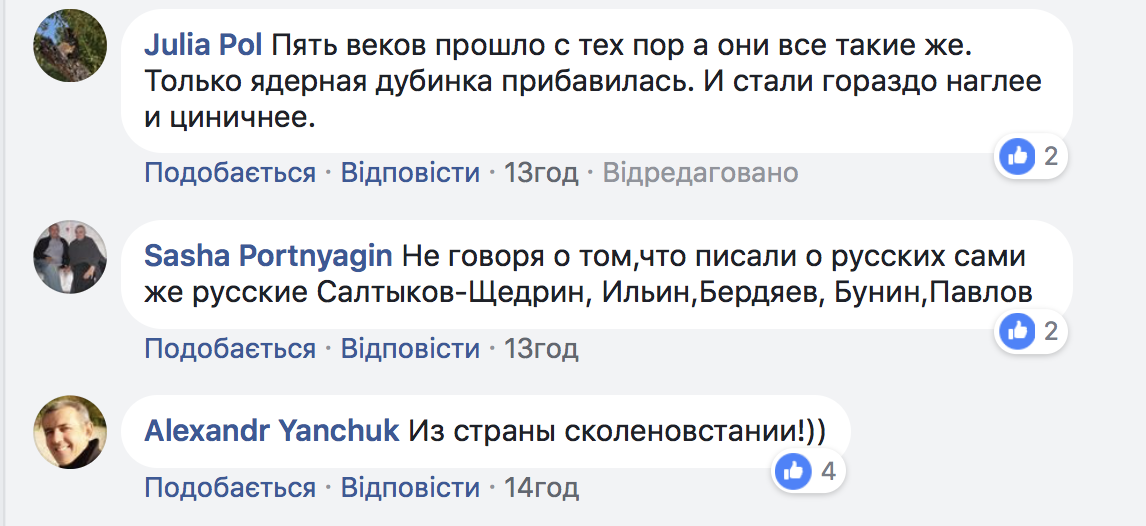Click the like reaction icon on Alexandr Yanchuk's comment
The image size is (1146, 526).
tap(796, 470)
